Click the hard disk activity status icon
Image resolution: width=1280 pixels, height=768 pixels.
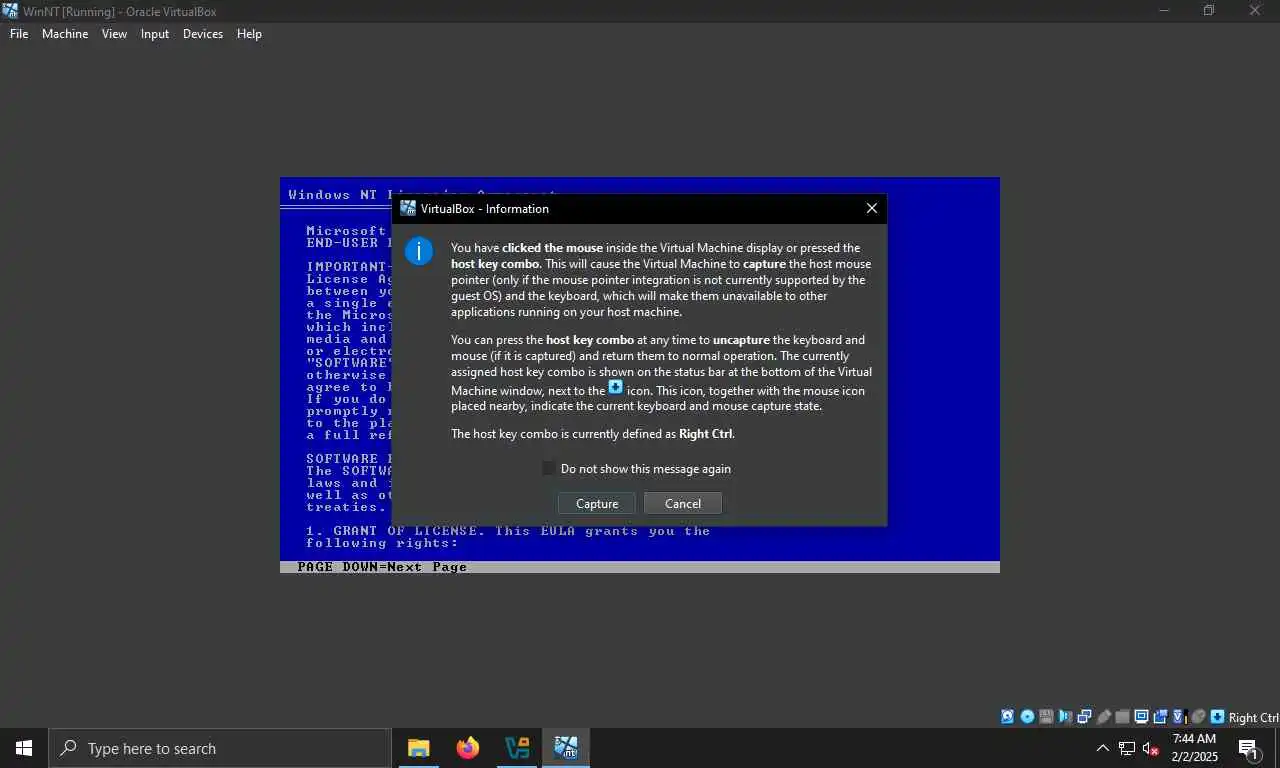click(x=1007, y=717)
